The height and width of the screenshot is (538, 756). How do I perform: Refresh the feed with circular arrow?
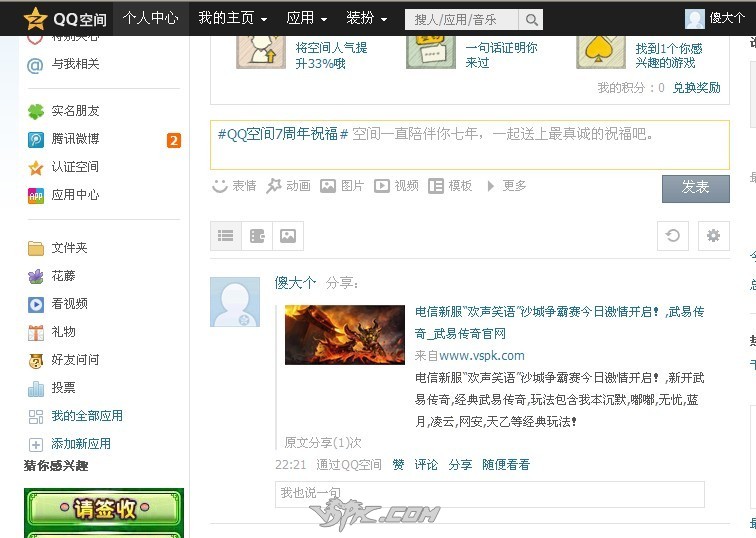pos(673,236)
